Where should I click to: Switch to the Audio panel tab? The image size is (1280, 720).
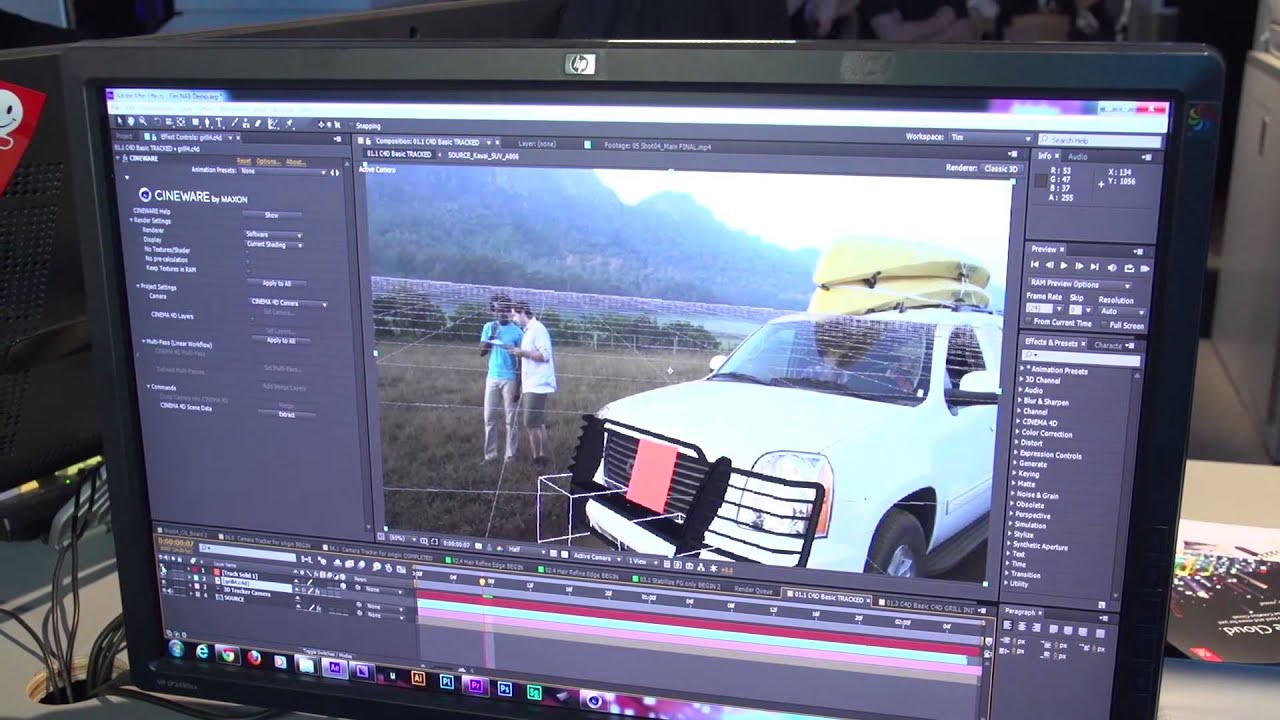click(x=1078, y=157)
